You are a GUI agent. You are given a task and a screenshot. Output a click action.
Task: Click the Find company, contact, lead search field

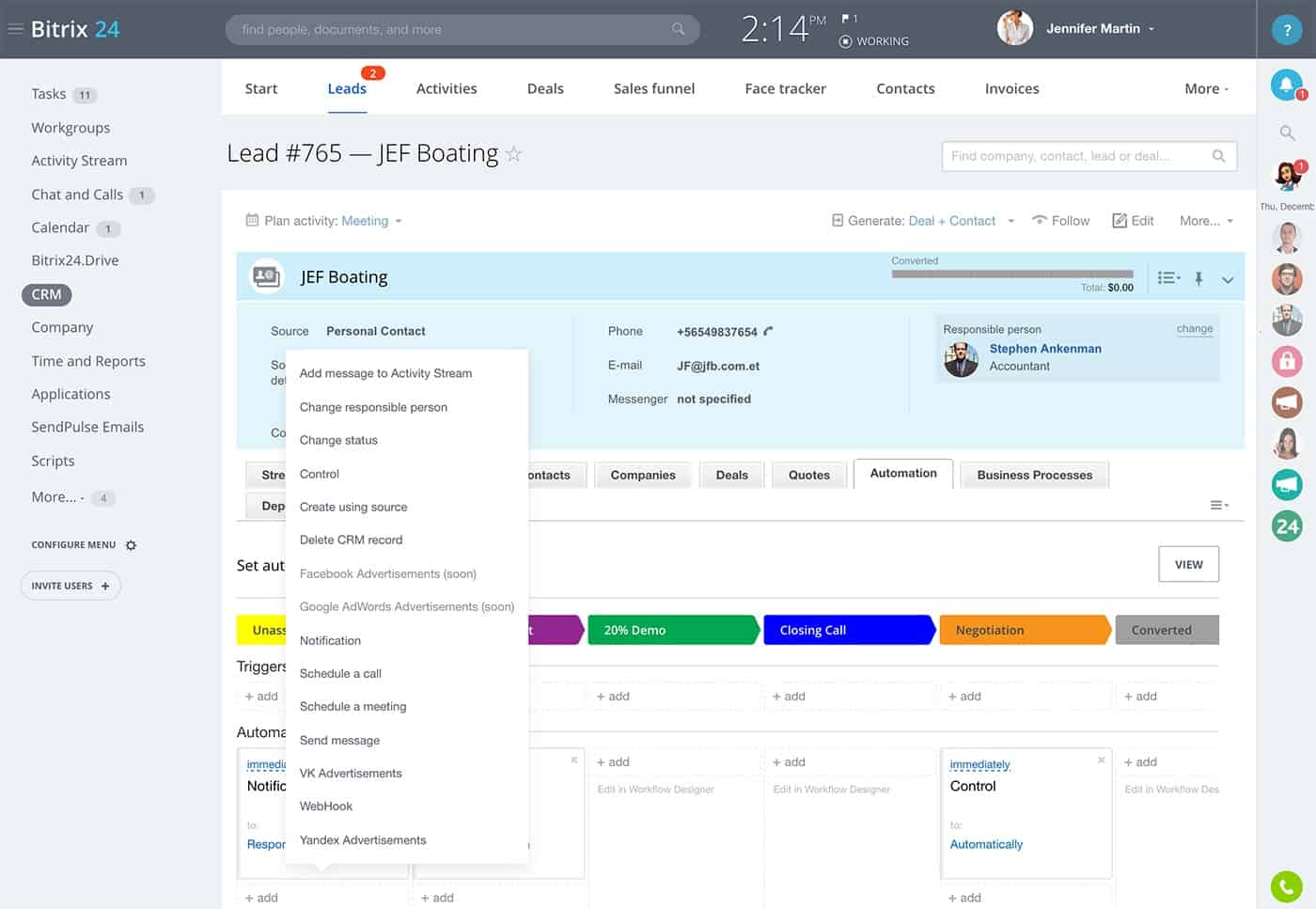tap(1089, 156)
